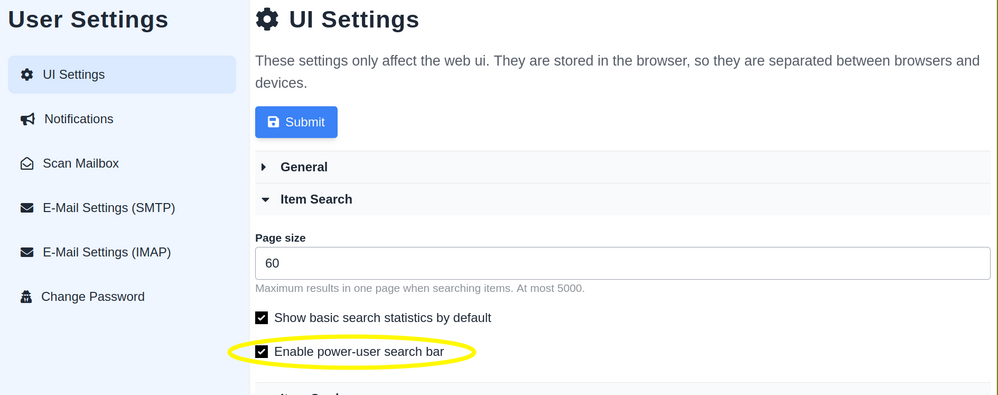Click the envelope icon for SMTP settings
998x395 pixels.
coord(27,208)
